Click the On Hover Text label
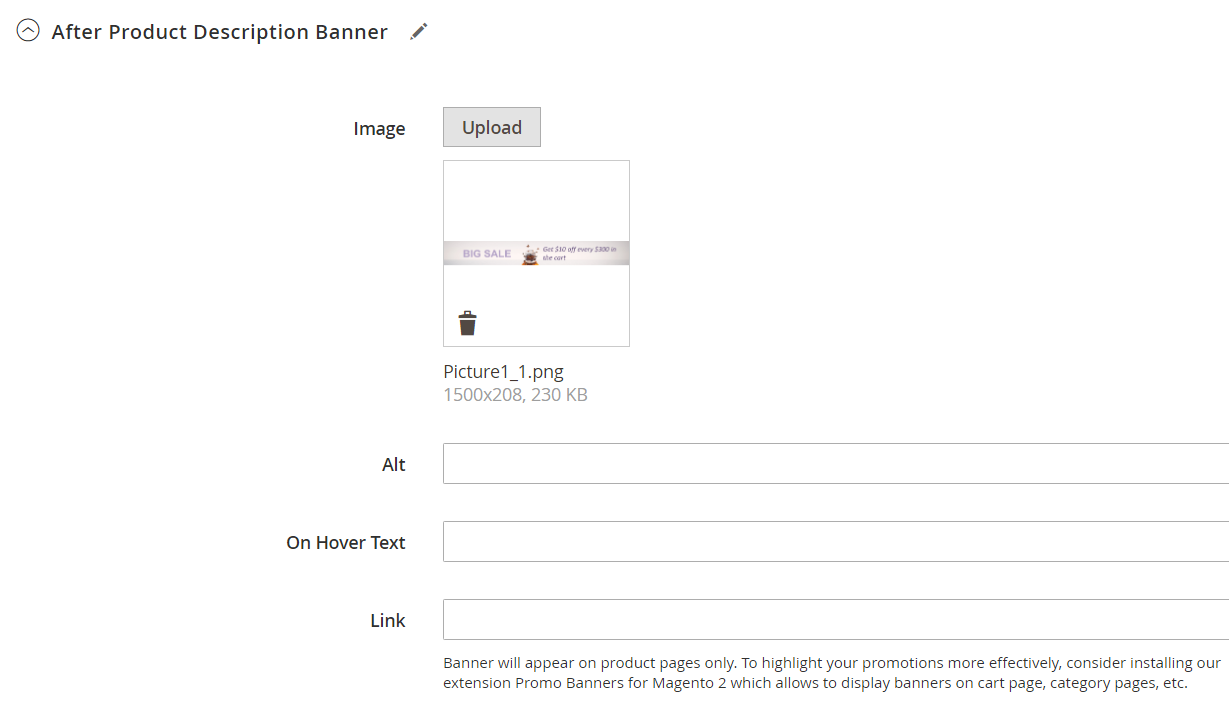The height and width of the screenshot is (712, 1229). (346, 543)
